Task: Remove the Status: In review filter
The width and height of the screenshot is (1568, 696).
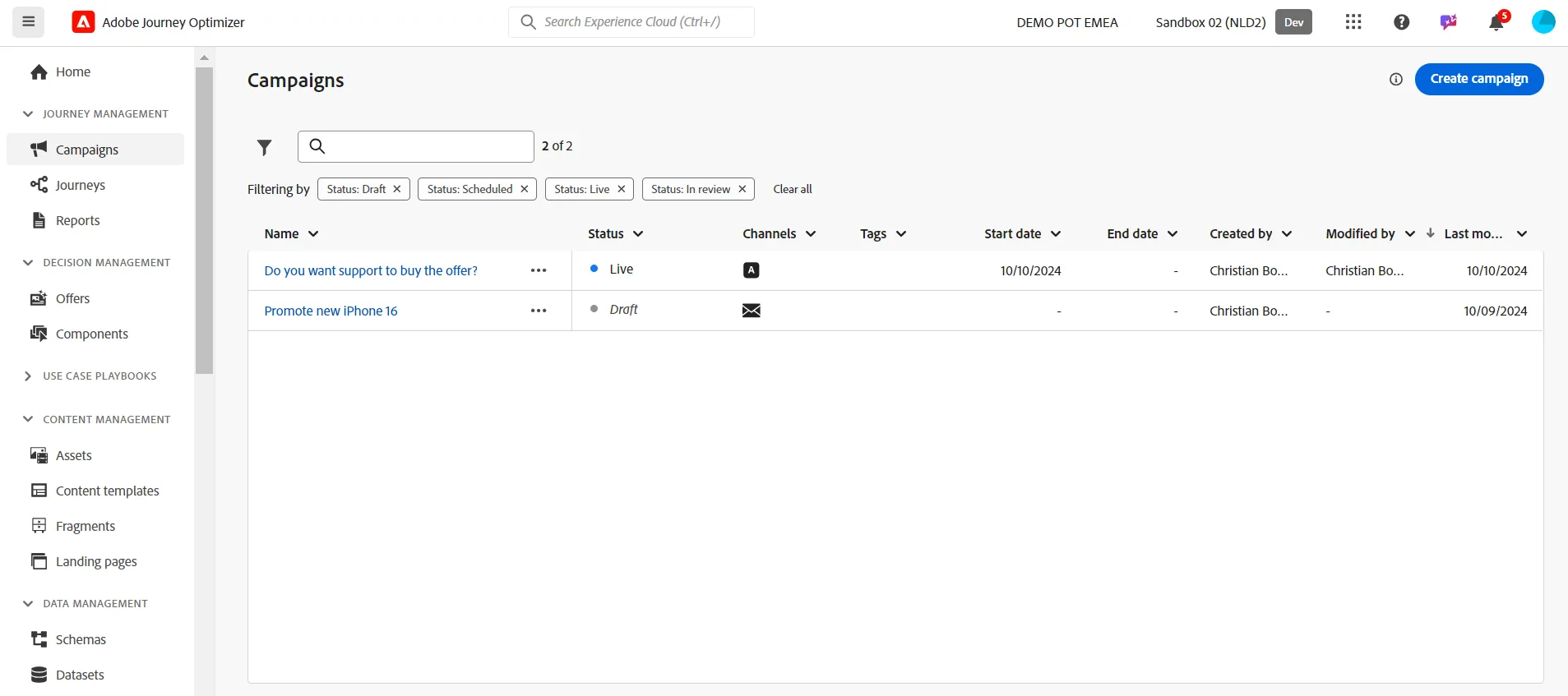Action: coord(742,189)
